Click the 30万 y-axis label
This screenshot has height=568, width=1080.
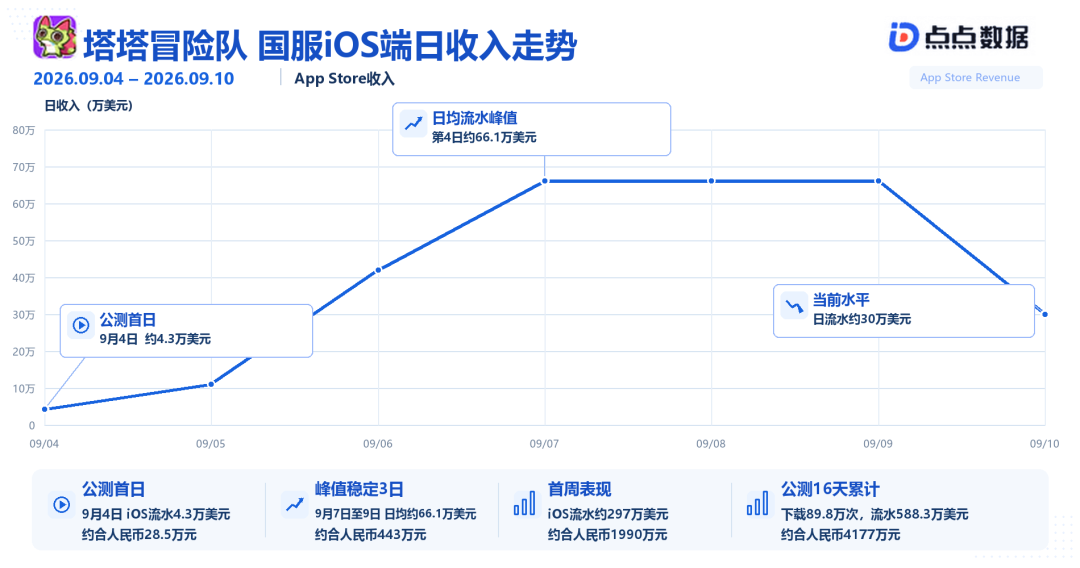click(x=23, y=315)
